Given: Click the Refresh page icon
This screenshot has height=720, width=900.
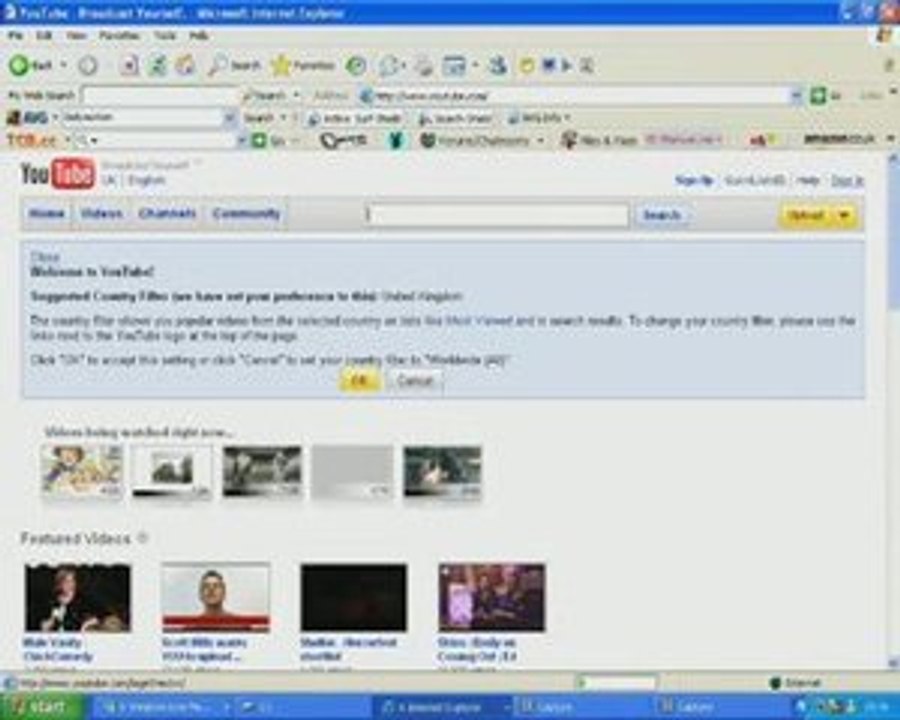Looking at the screenshot, I should 157,65.
